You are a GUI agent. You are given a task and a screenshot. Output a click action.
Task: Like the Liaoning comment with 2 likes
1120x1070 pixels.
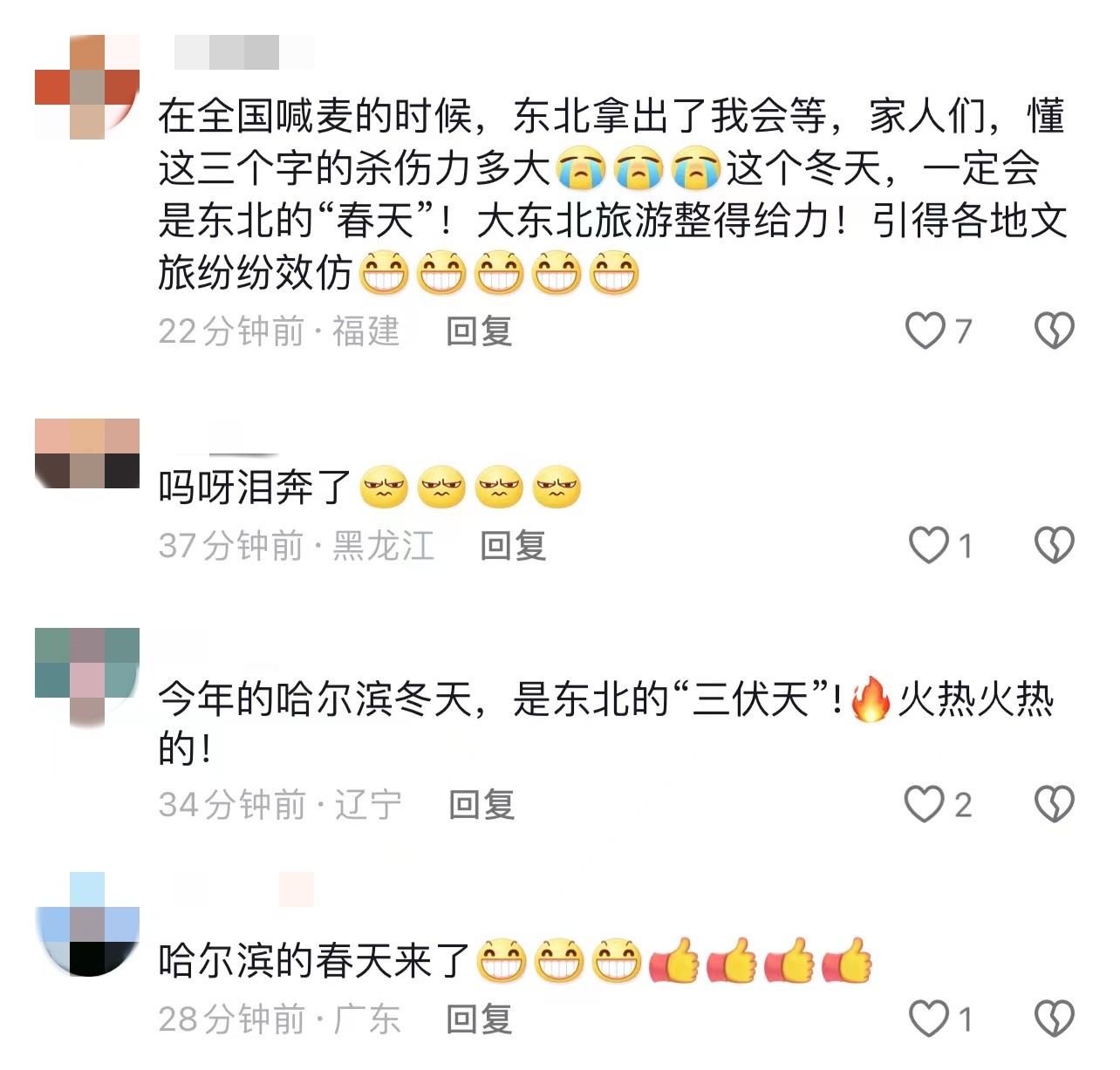pyautogui.click(x=925, y=804)
